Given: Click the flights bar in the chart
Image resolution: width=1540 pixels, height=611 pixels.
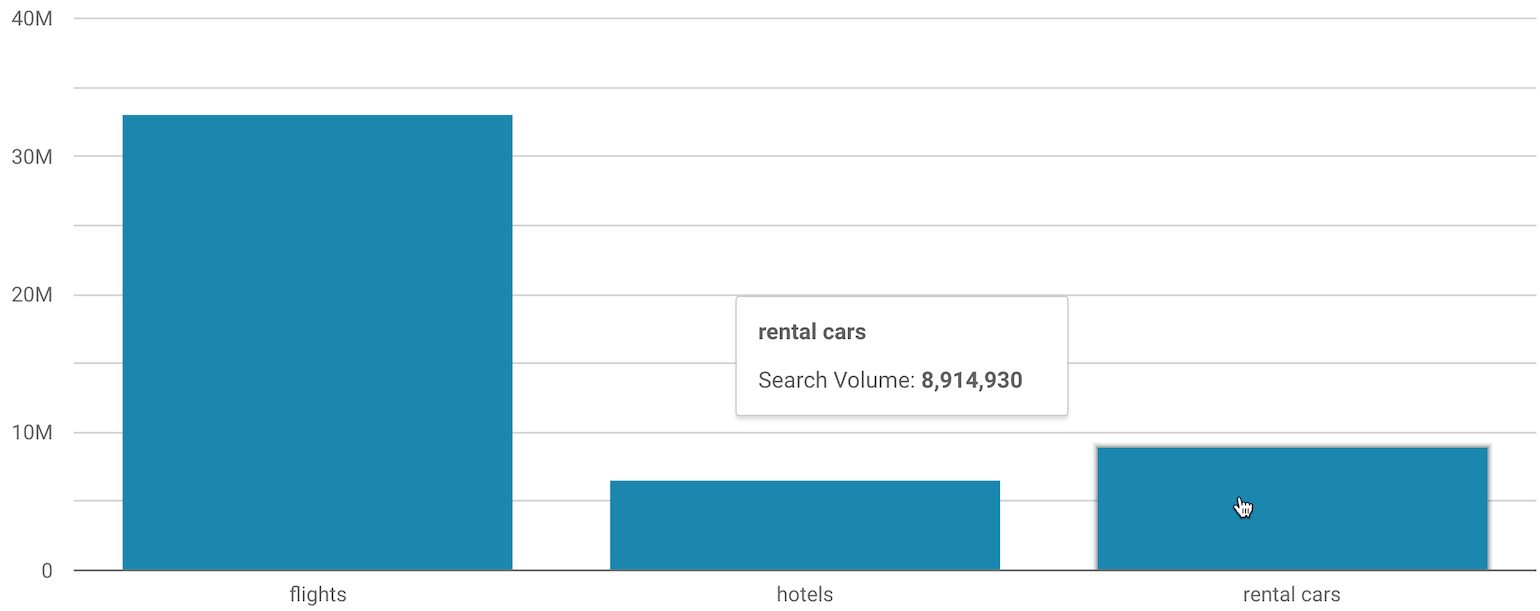Looking at the screenshot, I should click(x=317, y=342).
